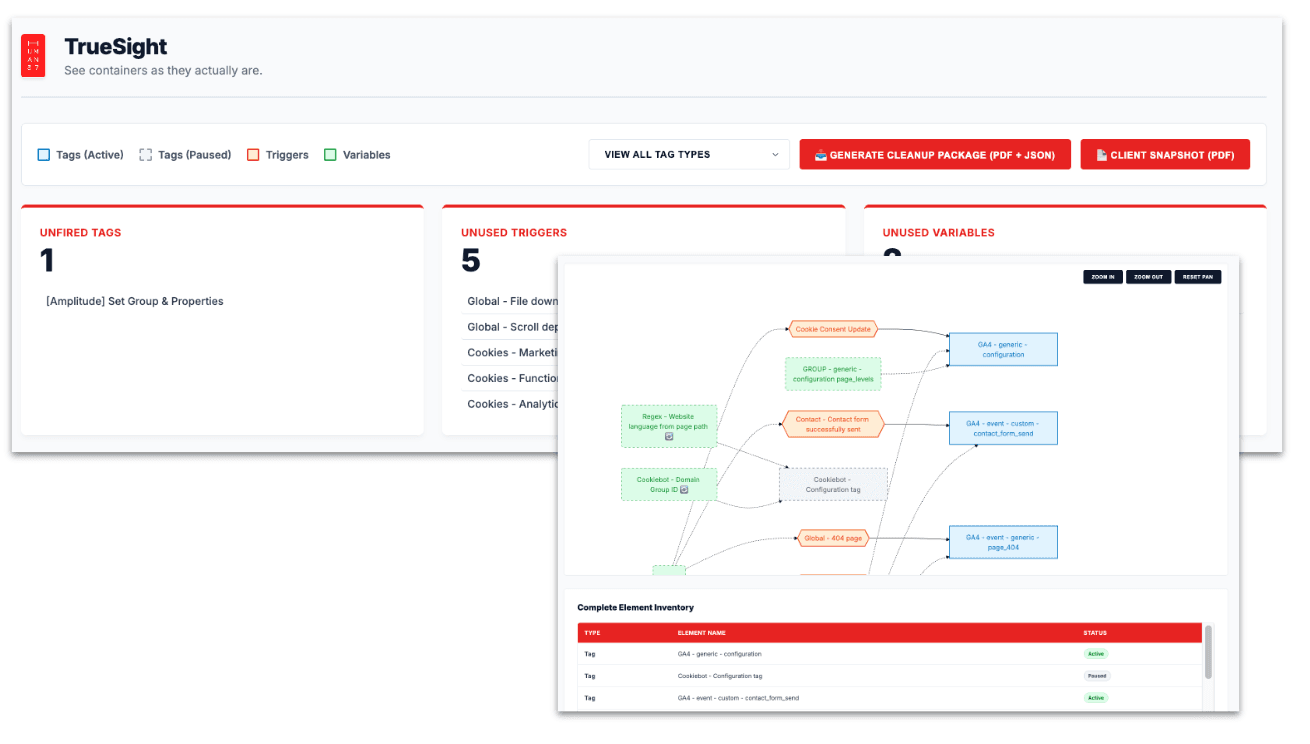1310x744 pixels.
Task: Click the small icon inside the Regex - Website language node
Action: (x=669, y=436)
